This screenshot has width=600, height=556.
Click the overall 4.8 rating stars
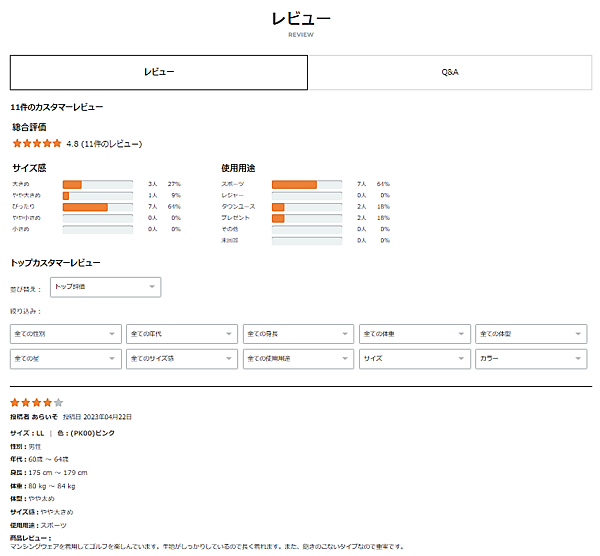click(36, 143)
